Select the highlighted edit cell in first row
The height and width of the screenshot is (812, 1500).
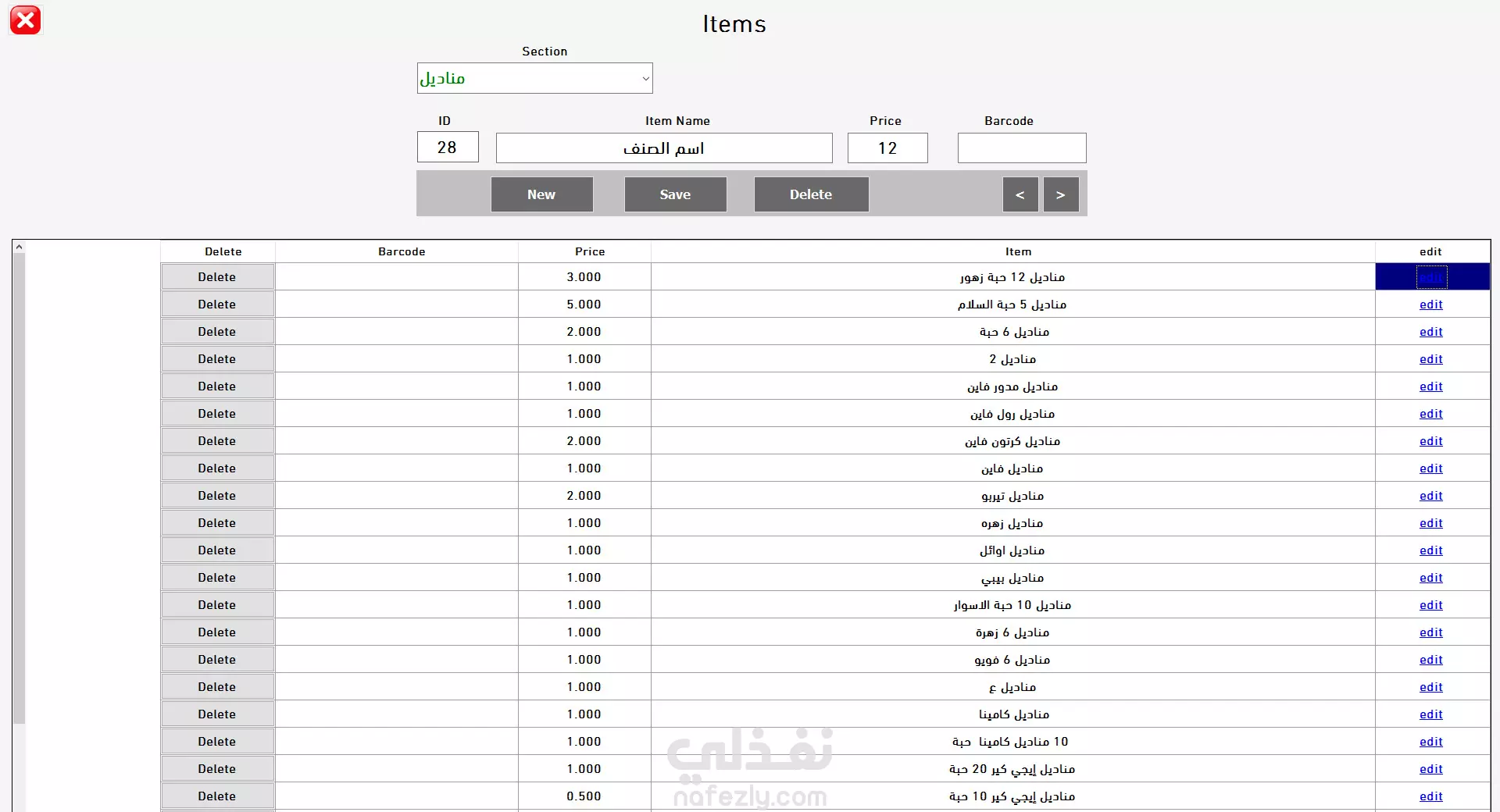click(x=1431, y=277)
